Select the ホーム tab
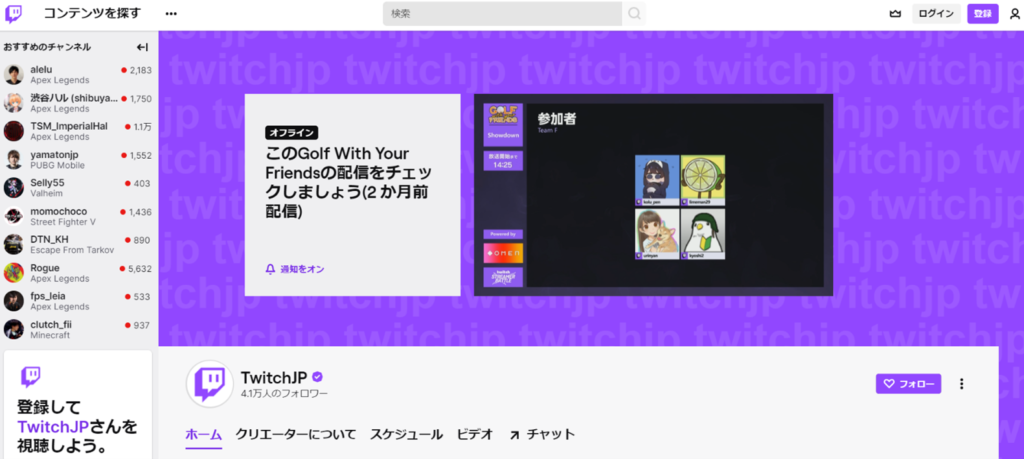 tap(204, 434)
